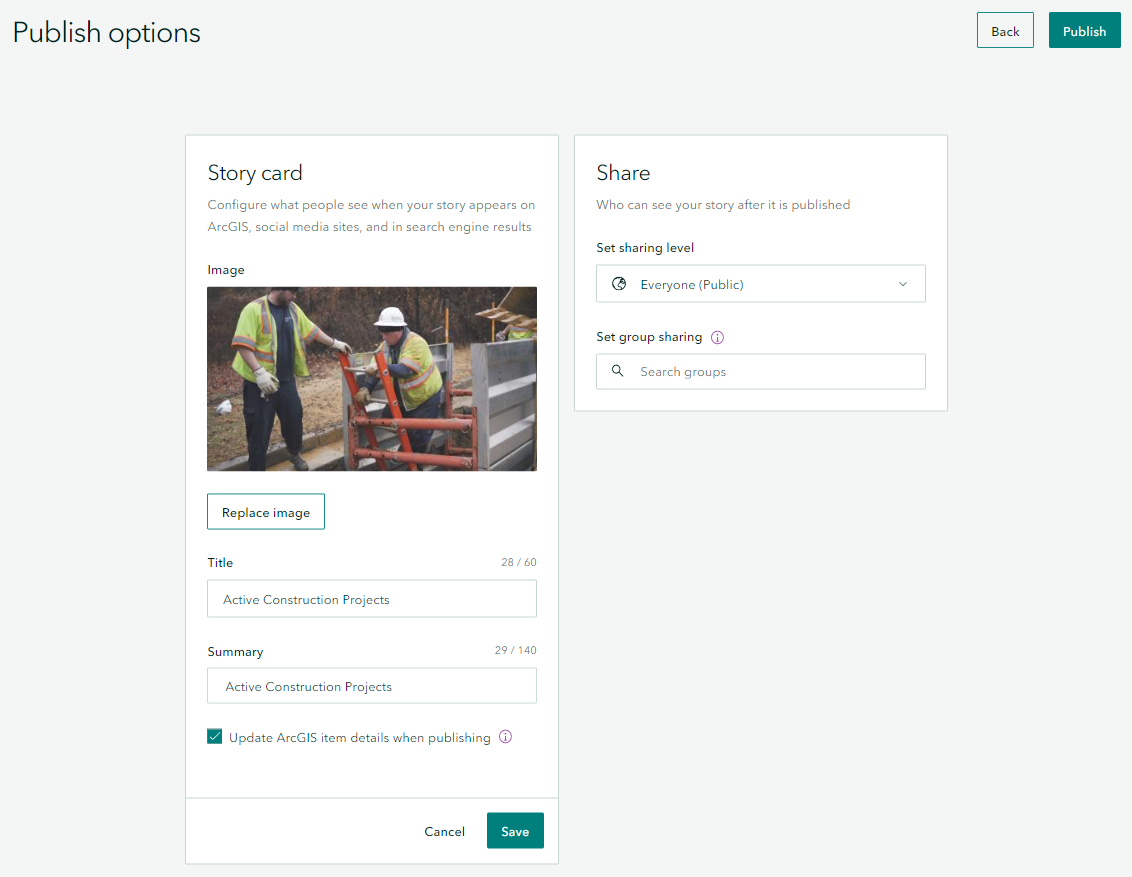Save the story card settings
Image resolution: width=1132 pixels, height=877 pixels.
[x=515, y=831]
